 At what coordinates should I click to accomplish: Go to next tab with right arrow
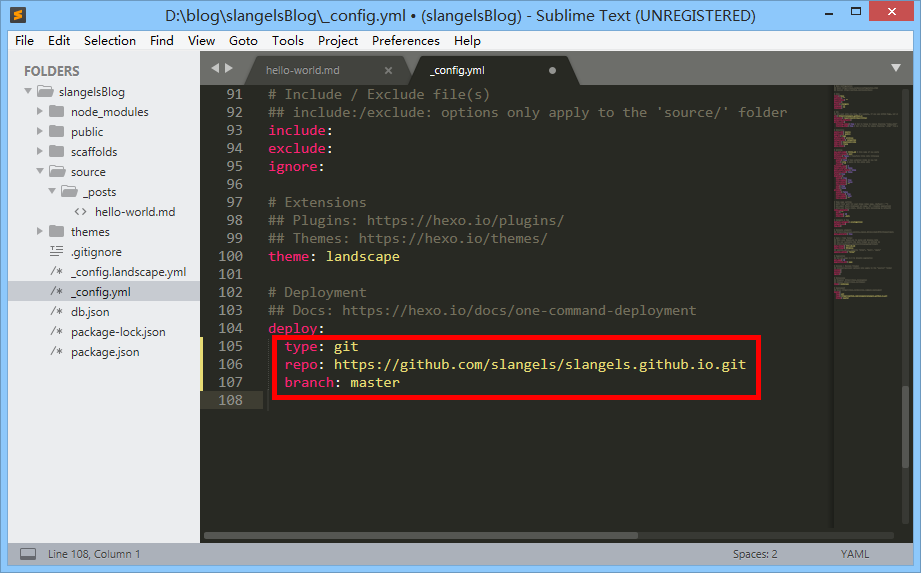228,68
